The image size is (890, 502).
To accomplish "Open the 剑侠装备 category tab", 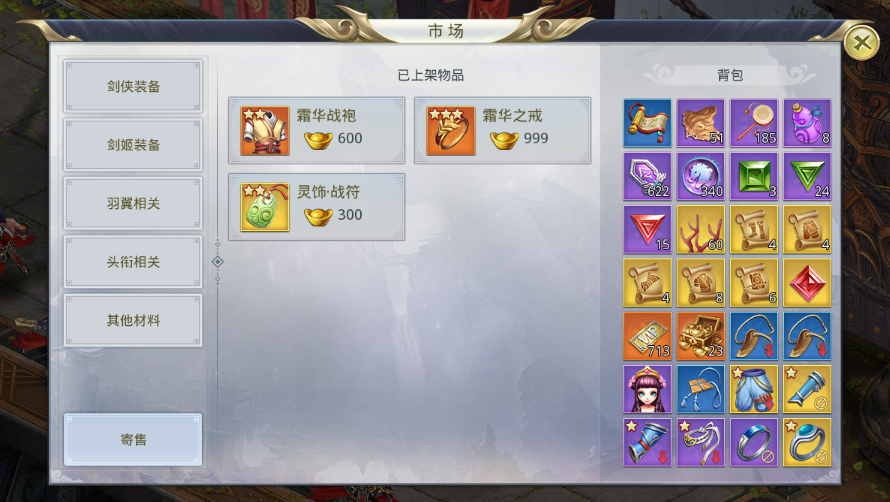I will [133, 86].
